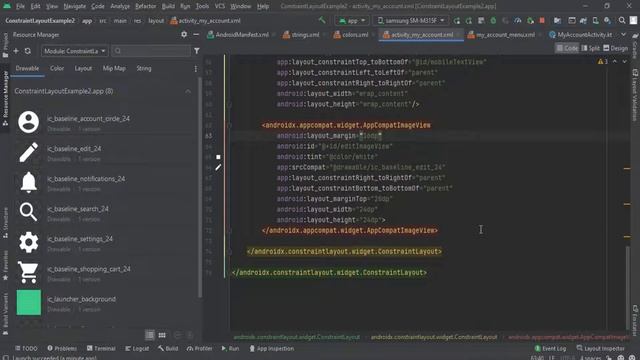Open the Terminal tool window

point(101,349)
